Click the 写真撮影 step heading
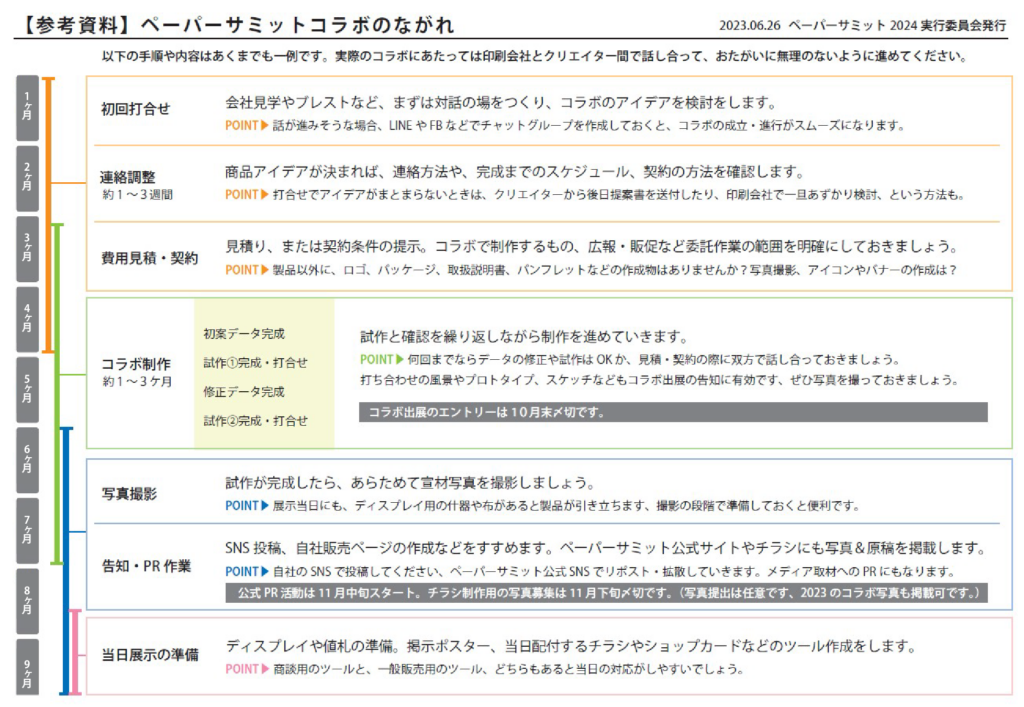 coord(128,494)
